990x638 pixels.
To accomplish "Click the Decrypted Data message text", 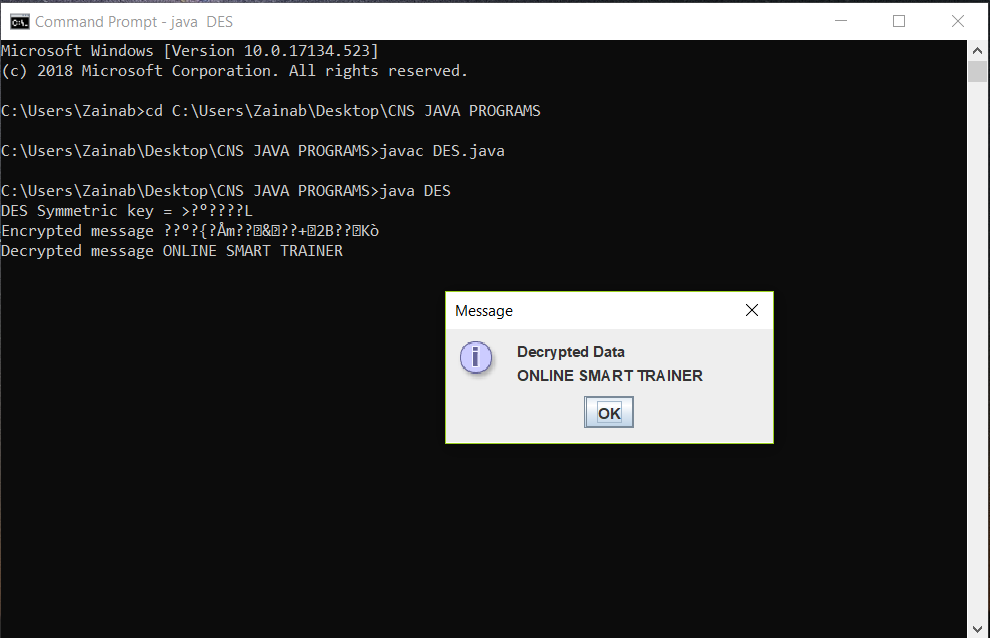I will point(571,352).
